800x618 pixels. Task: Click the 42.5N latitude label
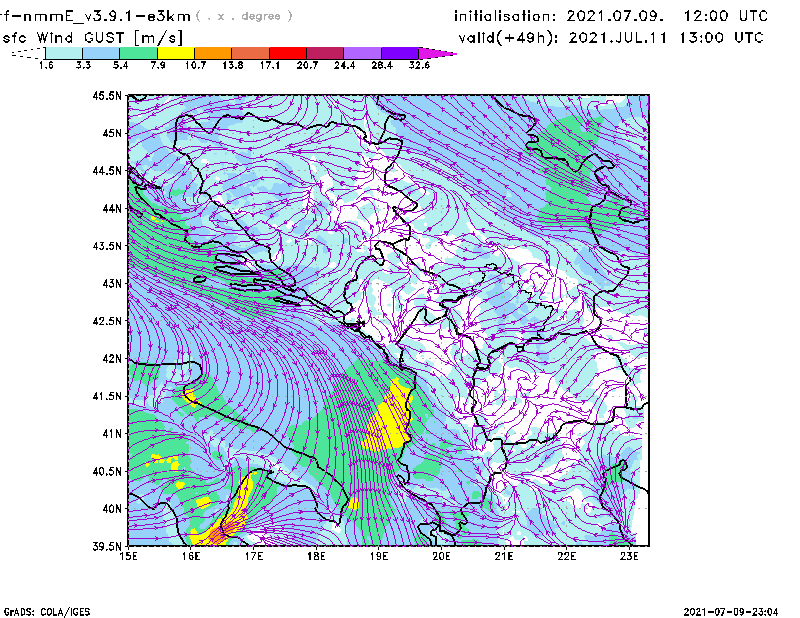tap(107, 321)
